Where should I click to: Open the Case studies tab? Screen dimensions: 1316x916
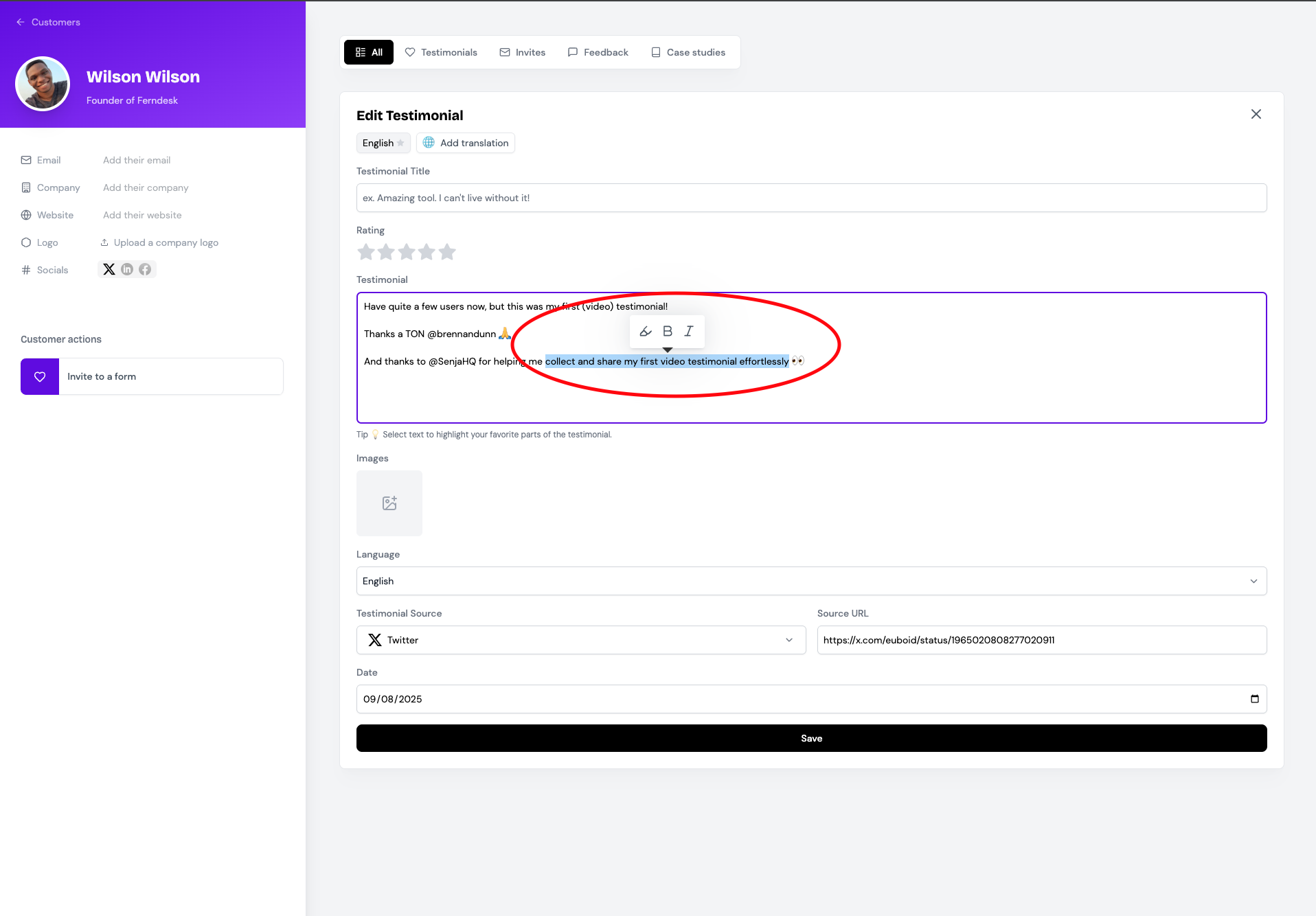point(688,52)
